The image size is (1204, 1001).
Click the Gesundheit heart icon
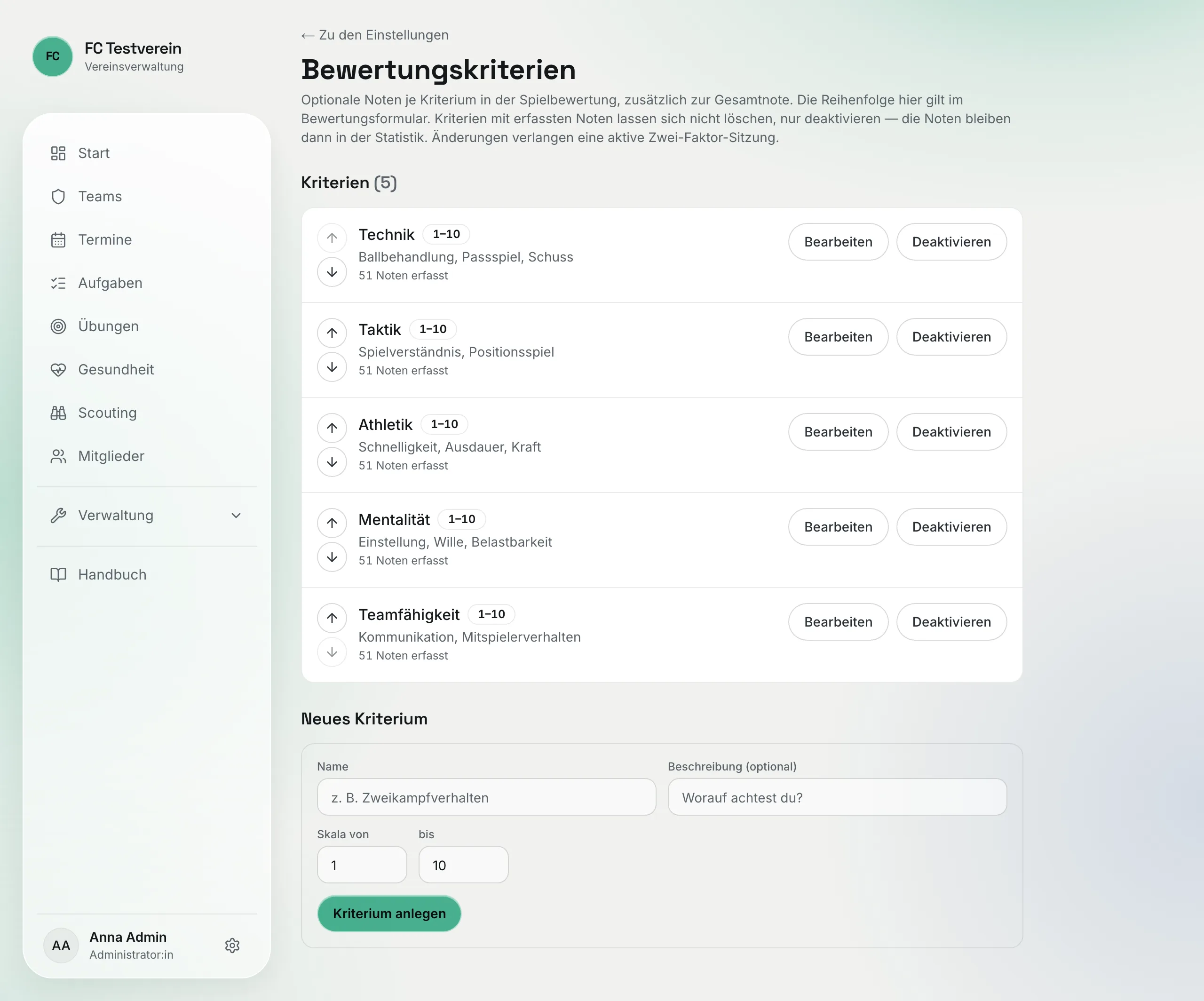[x=58, y=370]
